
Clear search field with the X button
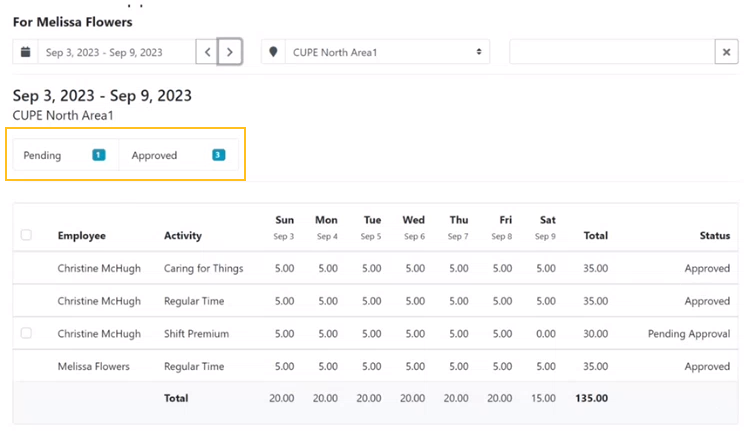(727, 52)
